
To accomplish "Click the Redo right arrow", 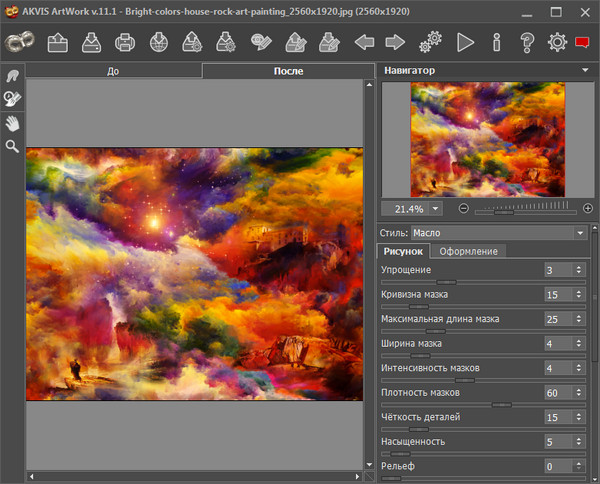I will point(395,42).
